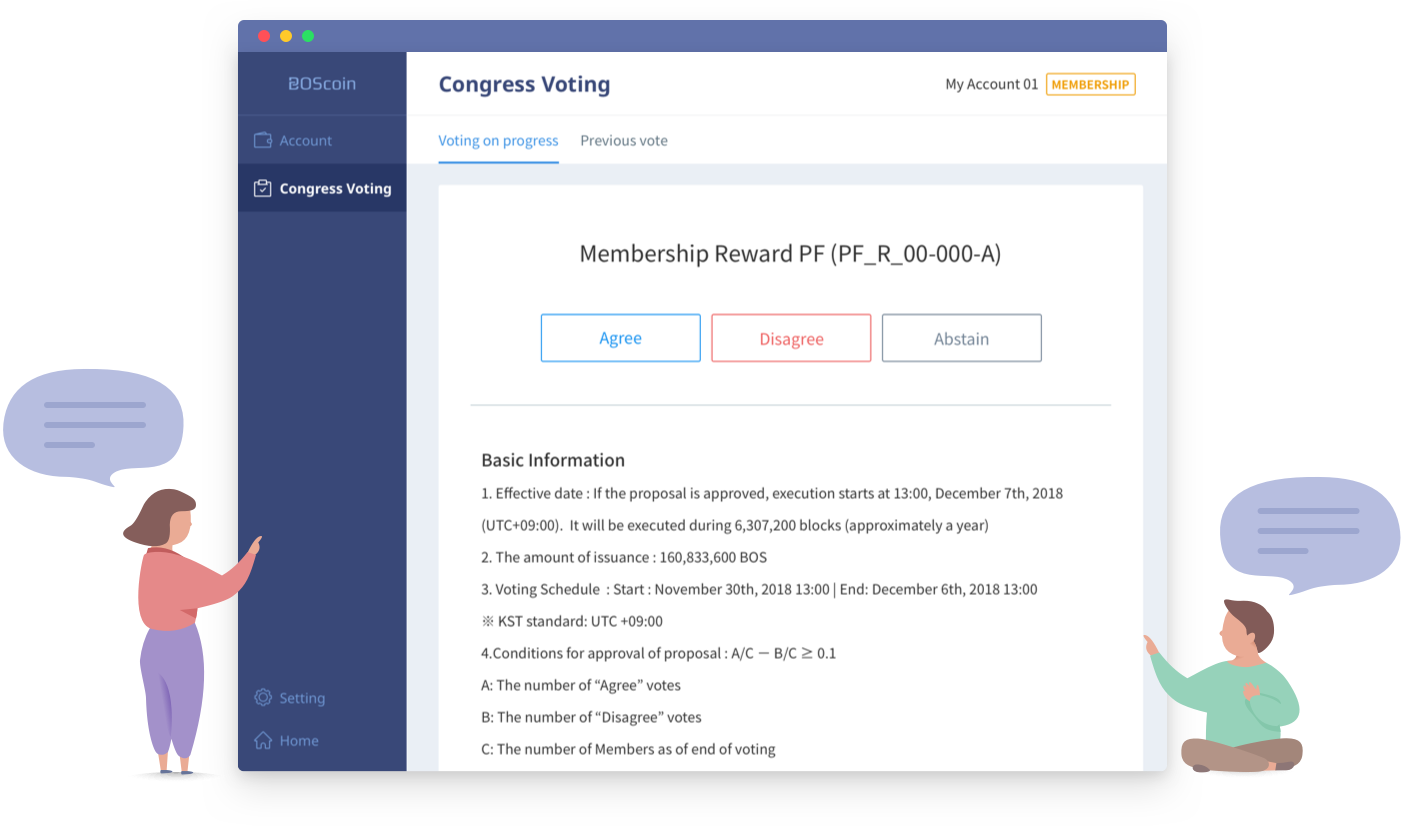
Task: Click the Account wallet icon in sidebar
Action: (263, 140)
